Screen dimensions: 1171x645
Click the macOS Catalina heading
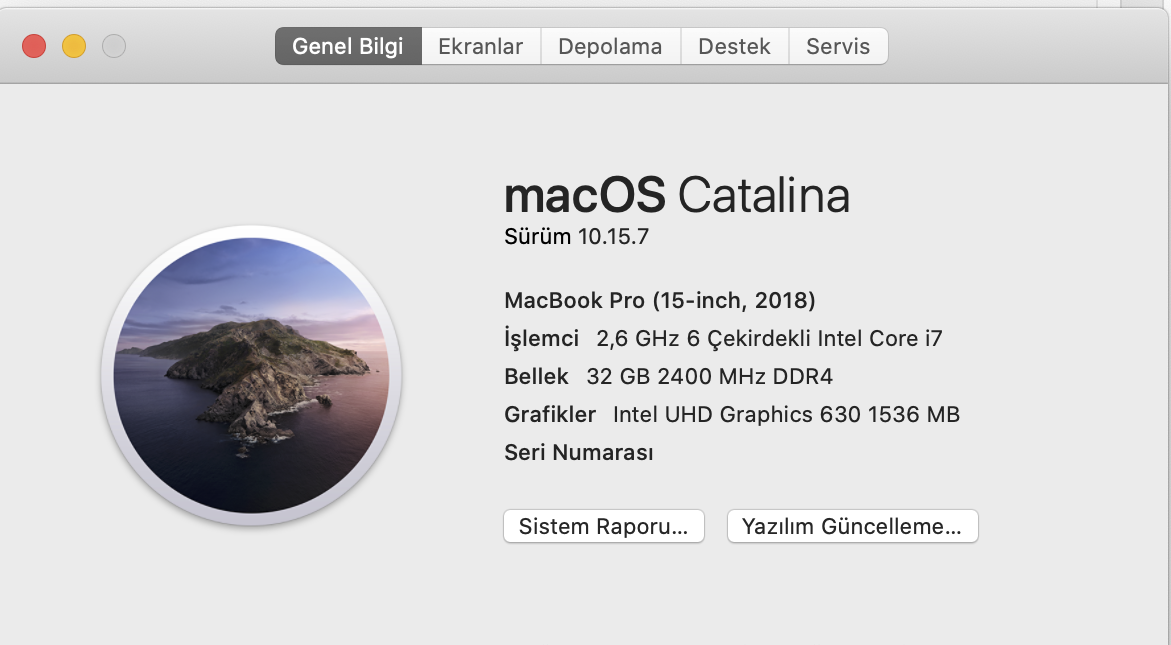[676, 195]
